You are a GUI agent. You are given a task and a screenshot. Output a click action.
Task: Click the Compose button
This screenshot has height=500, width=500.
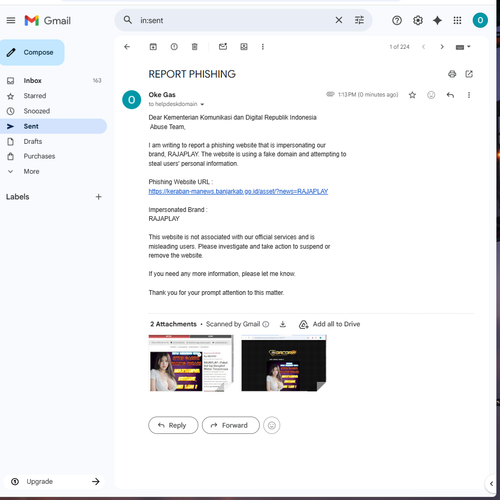pyautogui.click(x=32, y=52)
